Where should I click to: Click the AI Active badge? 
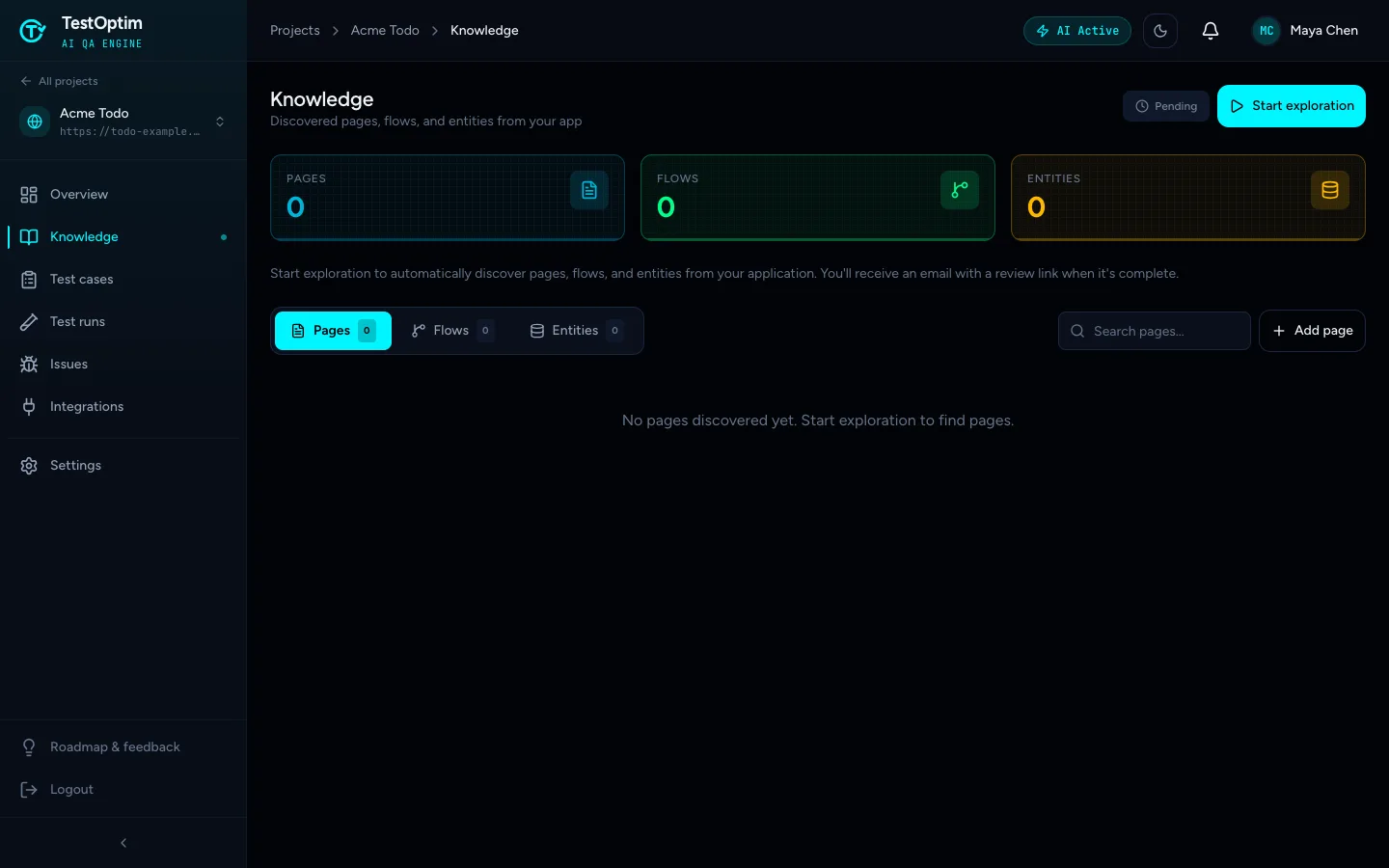click(x=1077, y=31)
